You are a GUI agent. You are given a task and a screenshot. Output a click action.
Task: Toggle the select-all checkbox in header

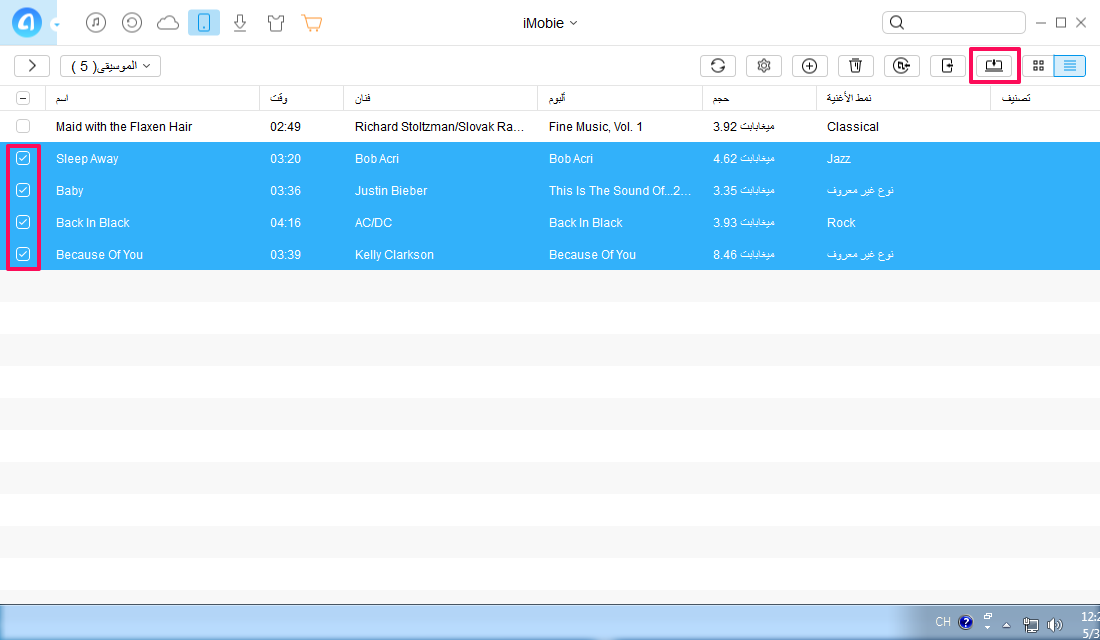(23, 98)
